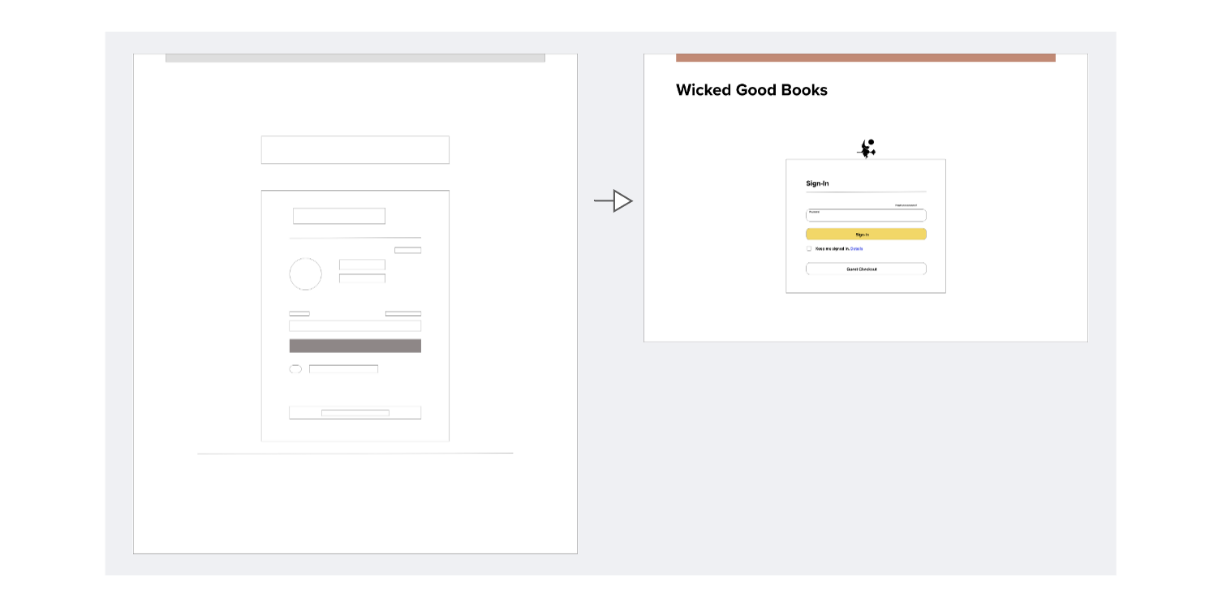Click the Sign-In heading text
The height and width of the screenshot is (607, 1222).
tap(817, 183)
